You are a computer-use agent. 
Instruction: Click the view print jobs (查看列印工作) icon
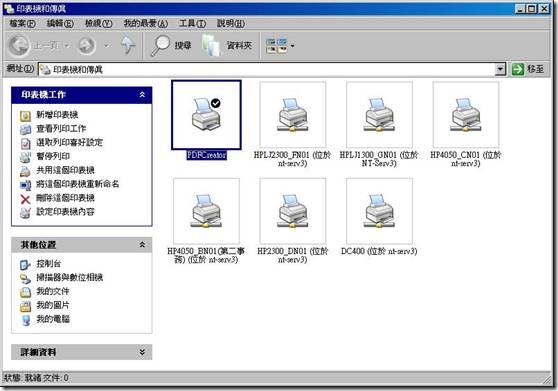pos(25,129)
